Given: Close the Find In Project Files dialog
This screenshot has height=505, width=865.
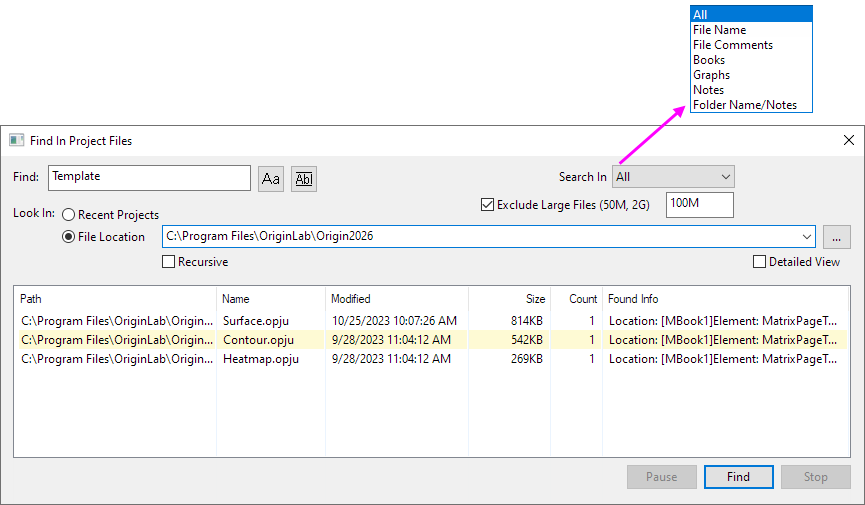Looking at the screenshot, I should click(848, 141).
